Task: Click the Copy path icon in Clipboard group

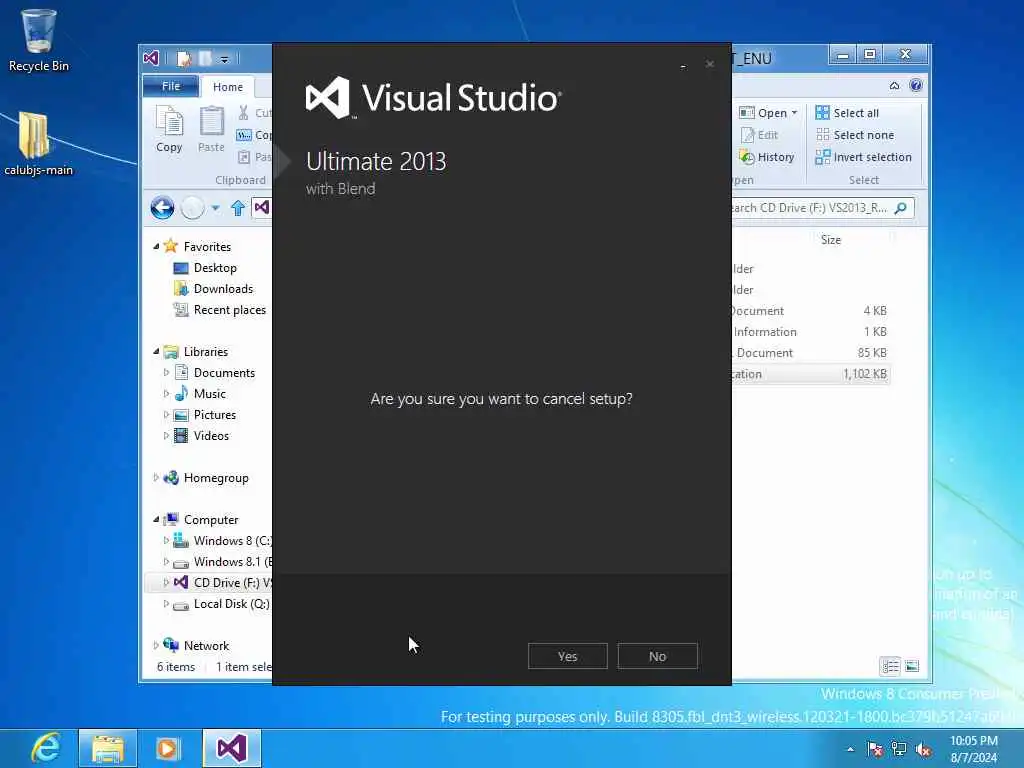Action: tap(244, 135)
